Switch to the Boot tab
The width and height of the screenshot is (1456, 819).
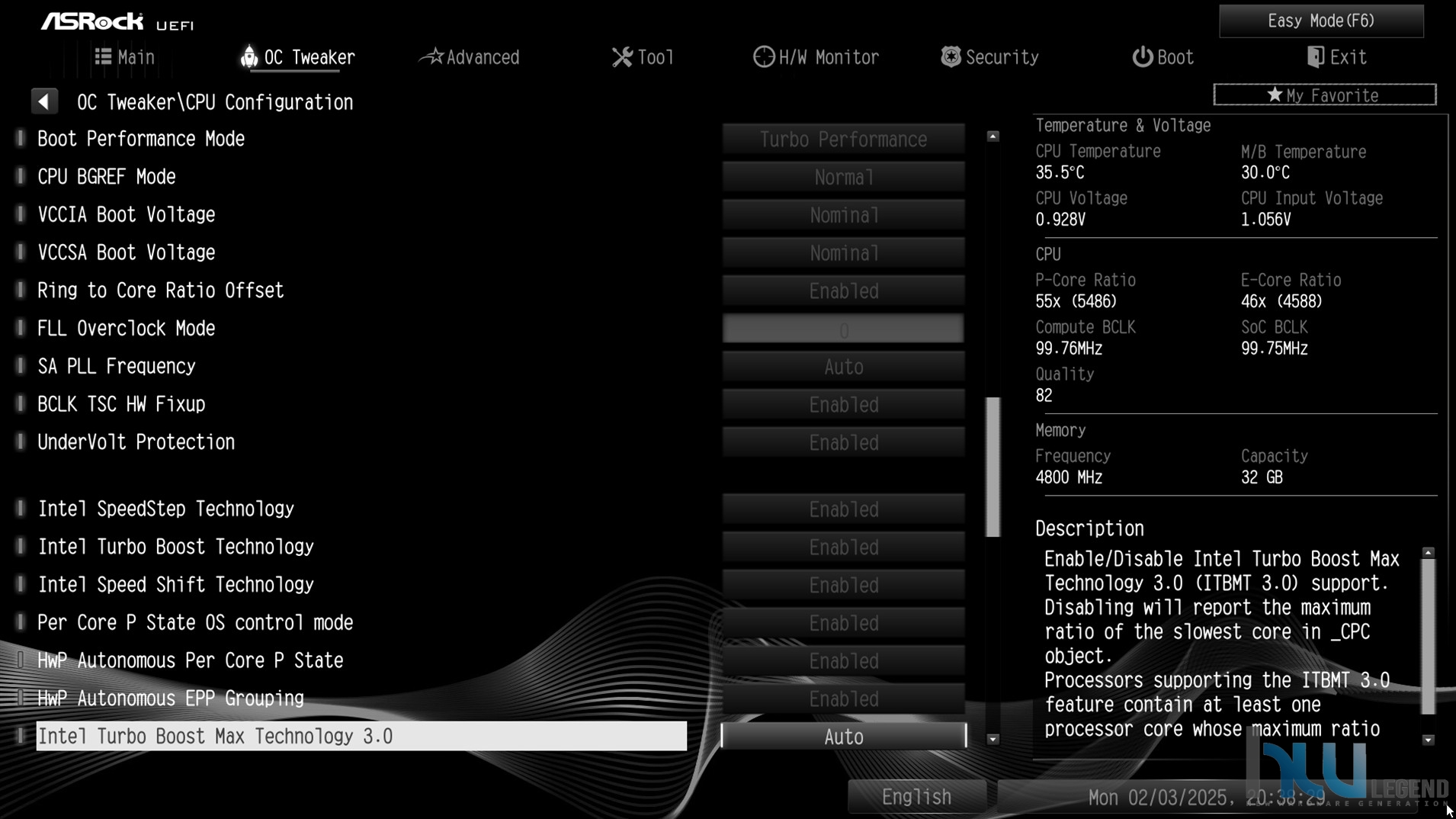1163,57
